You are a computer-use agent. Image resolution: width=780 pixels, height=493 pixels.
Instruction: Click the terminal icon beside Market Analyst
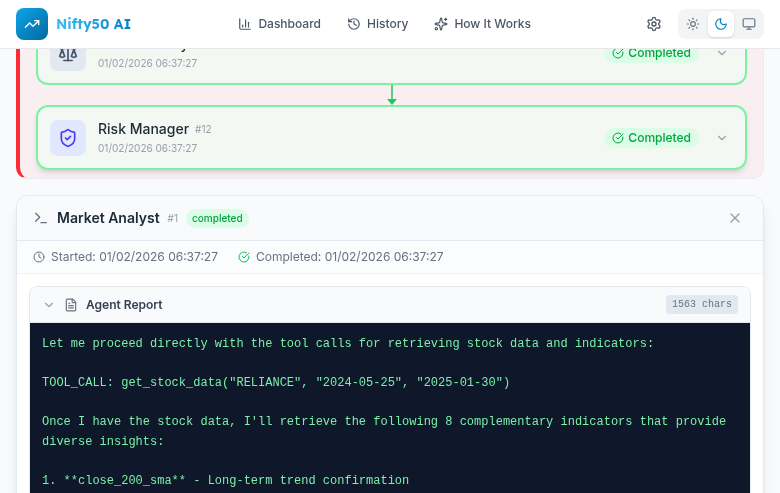pyautogui.click(x=41, y=218)
